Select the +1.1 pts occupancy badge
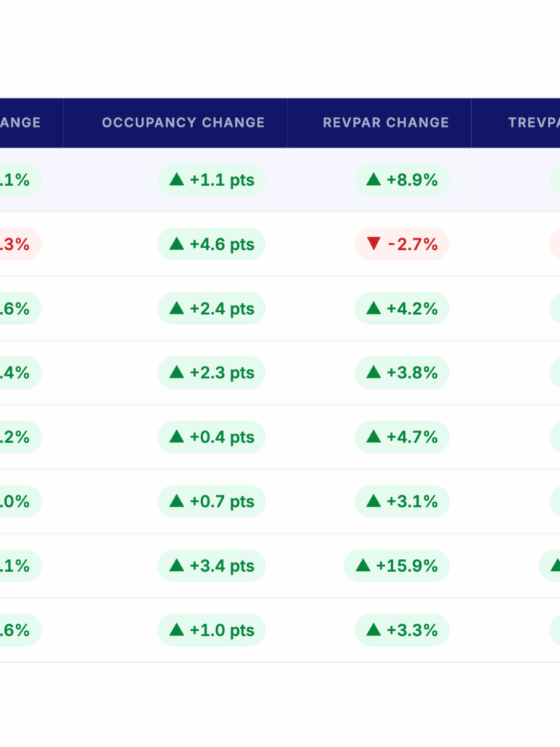 pyautogui.click(x=212, y=180)
